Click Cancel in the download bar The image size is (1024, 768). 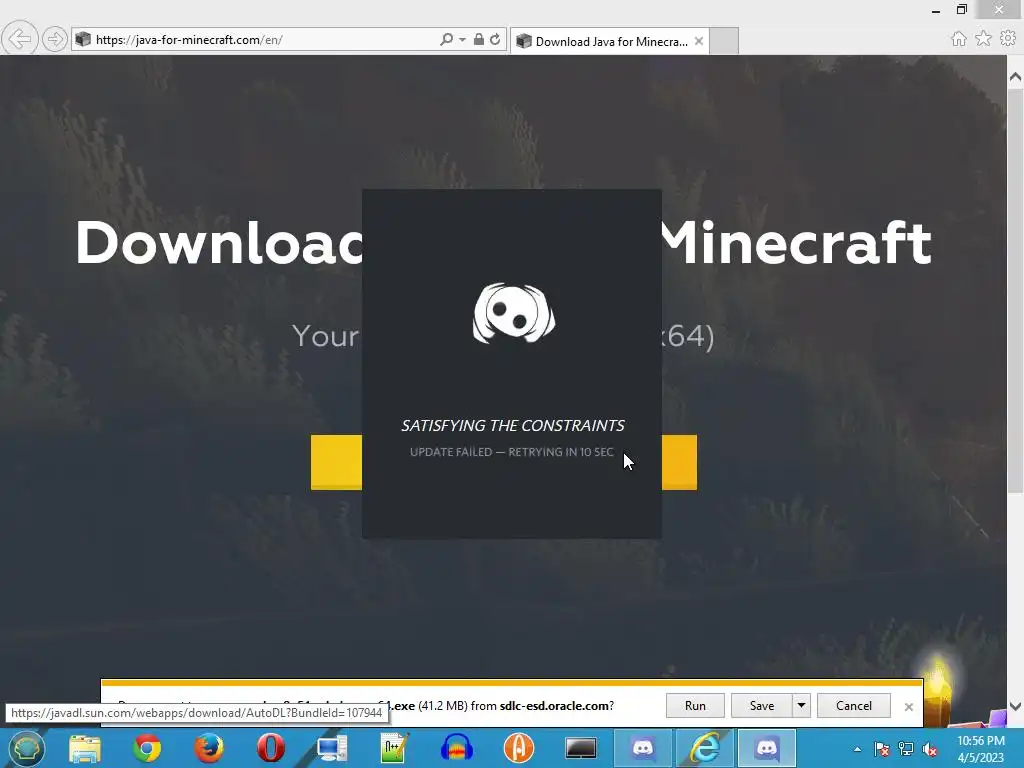pos(854,705)
